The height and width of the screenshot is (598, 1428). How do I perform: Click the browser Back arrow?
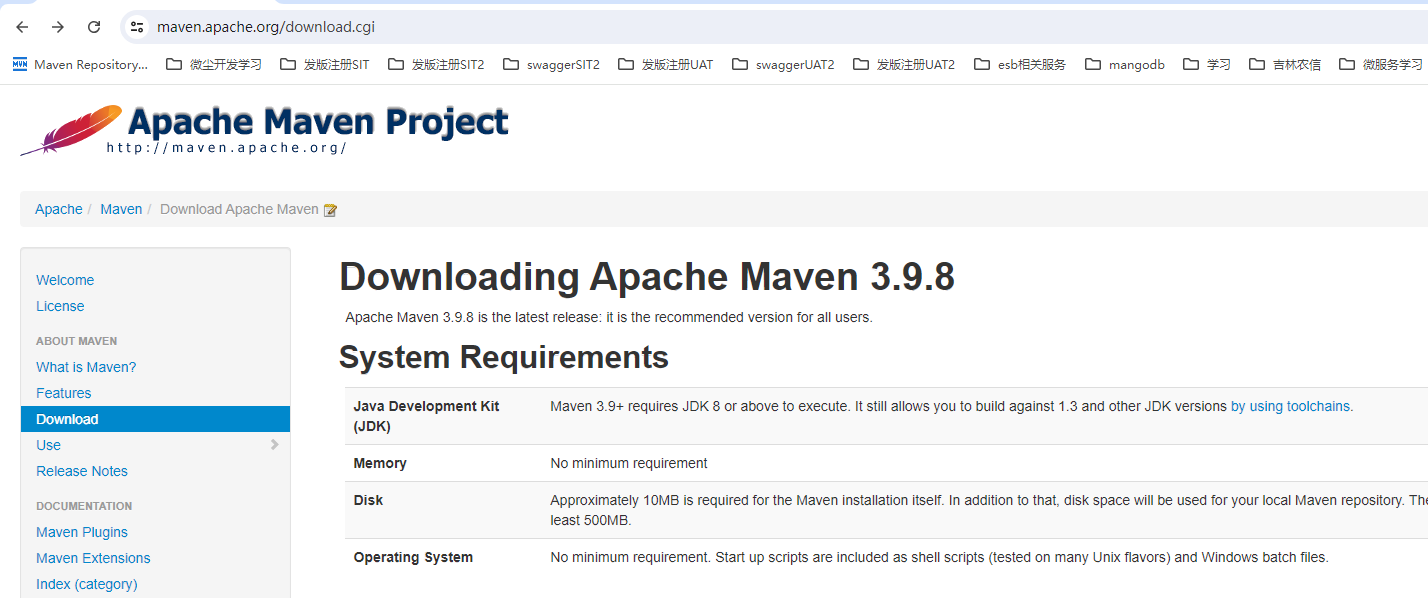22,27
